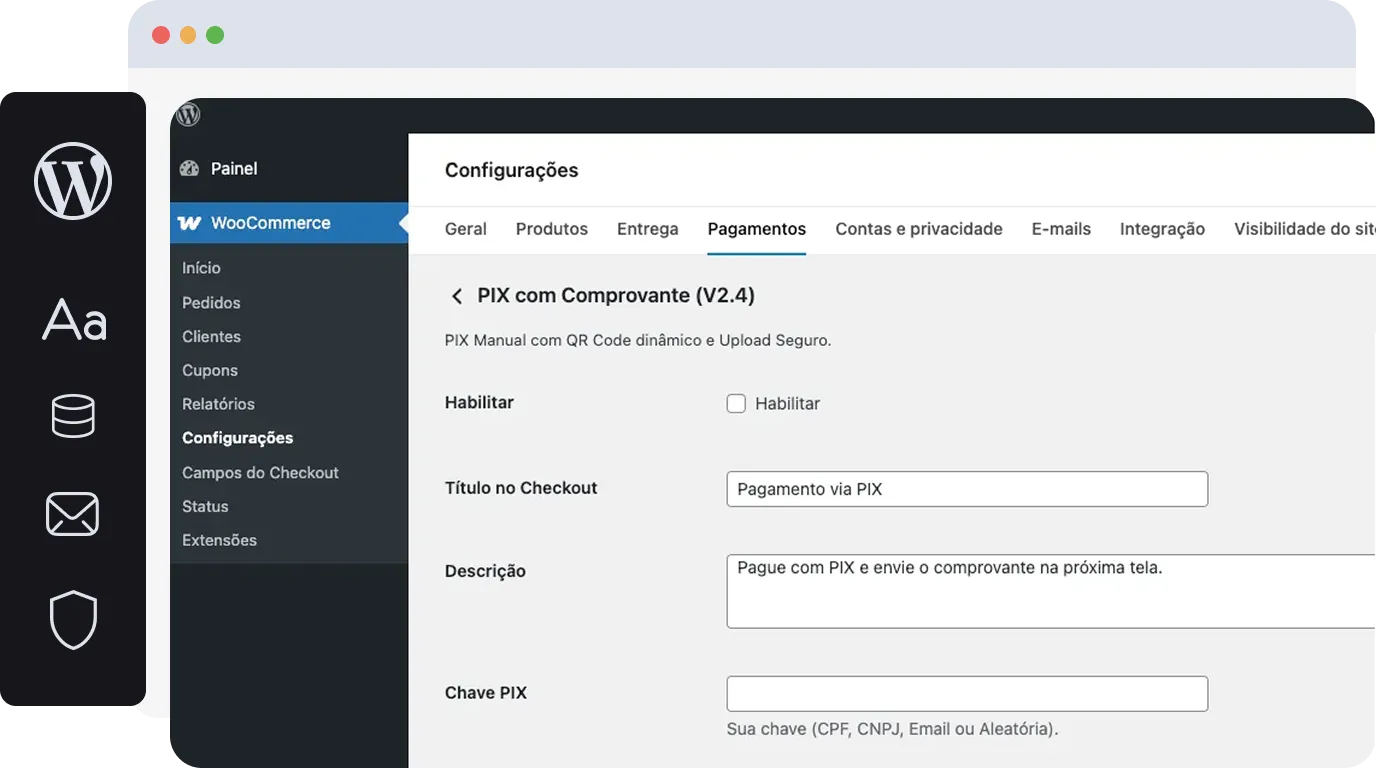Click the green window dot
This screenshot has width=1376, height=768.
pos(215,35)
